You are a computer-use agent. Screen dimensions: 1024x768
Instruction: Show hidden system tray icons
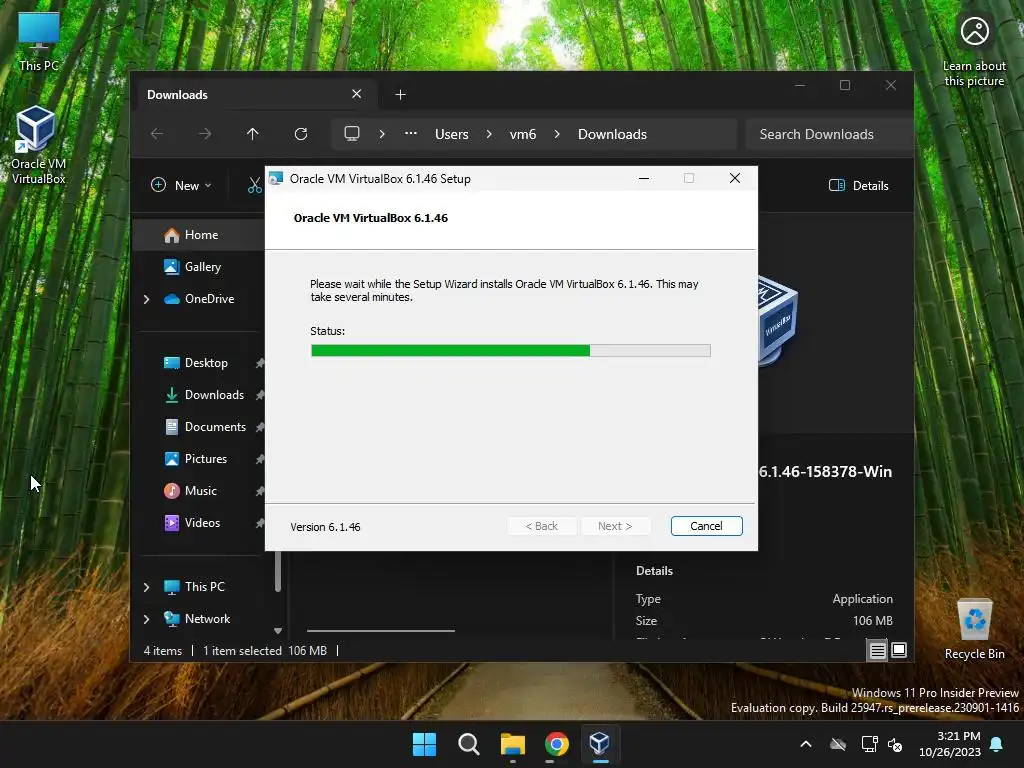[x=806, y=744]
